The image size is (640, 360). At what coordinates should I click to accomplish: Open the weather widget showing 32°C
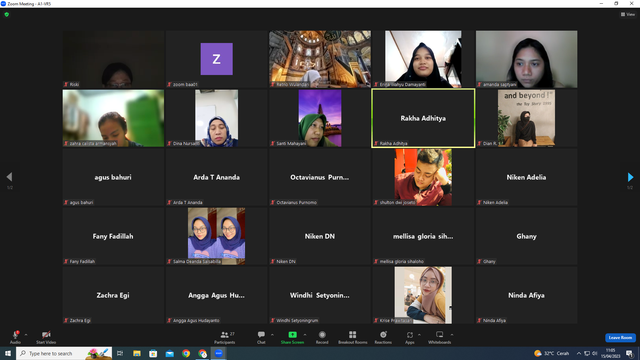(x=551, y=353)
